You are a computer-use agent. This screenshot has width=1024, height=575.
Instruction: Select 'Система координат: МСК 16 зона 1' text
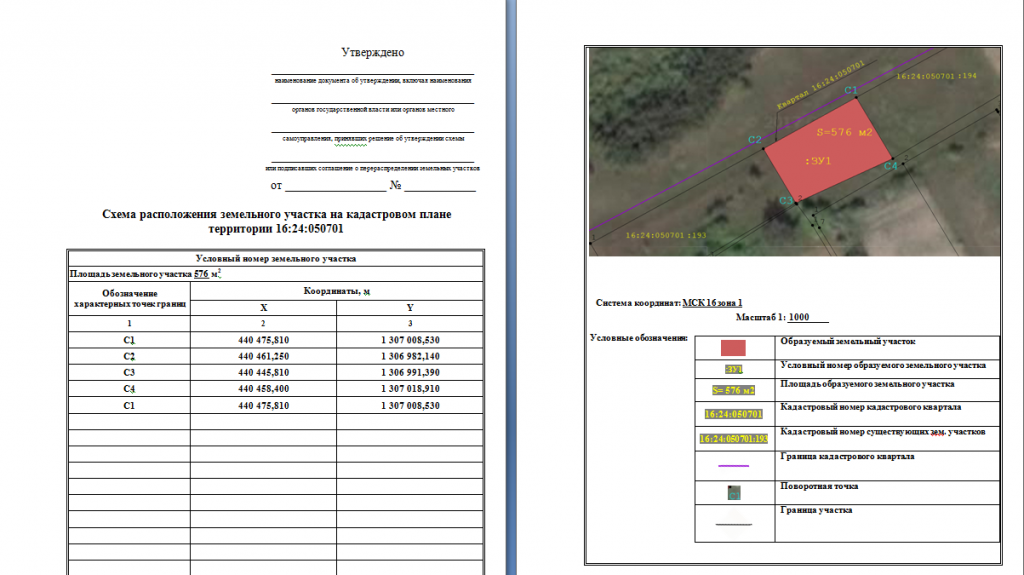(x=669, y=303)
